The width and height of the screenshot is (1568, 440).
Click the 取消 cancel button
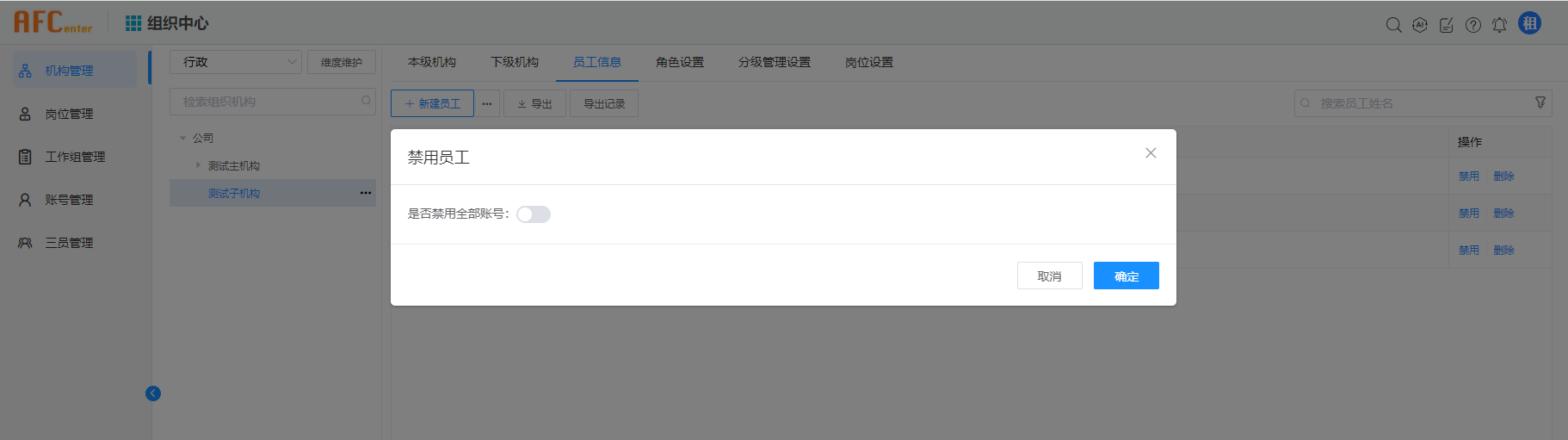point(1049,276)
